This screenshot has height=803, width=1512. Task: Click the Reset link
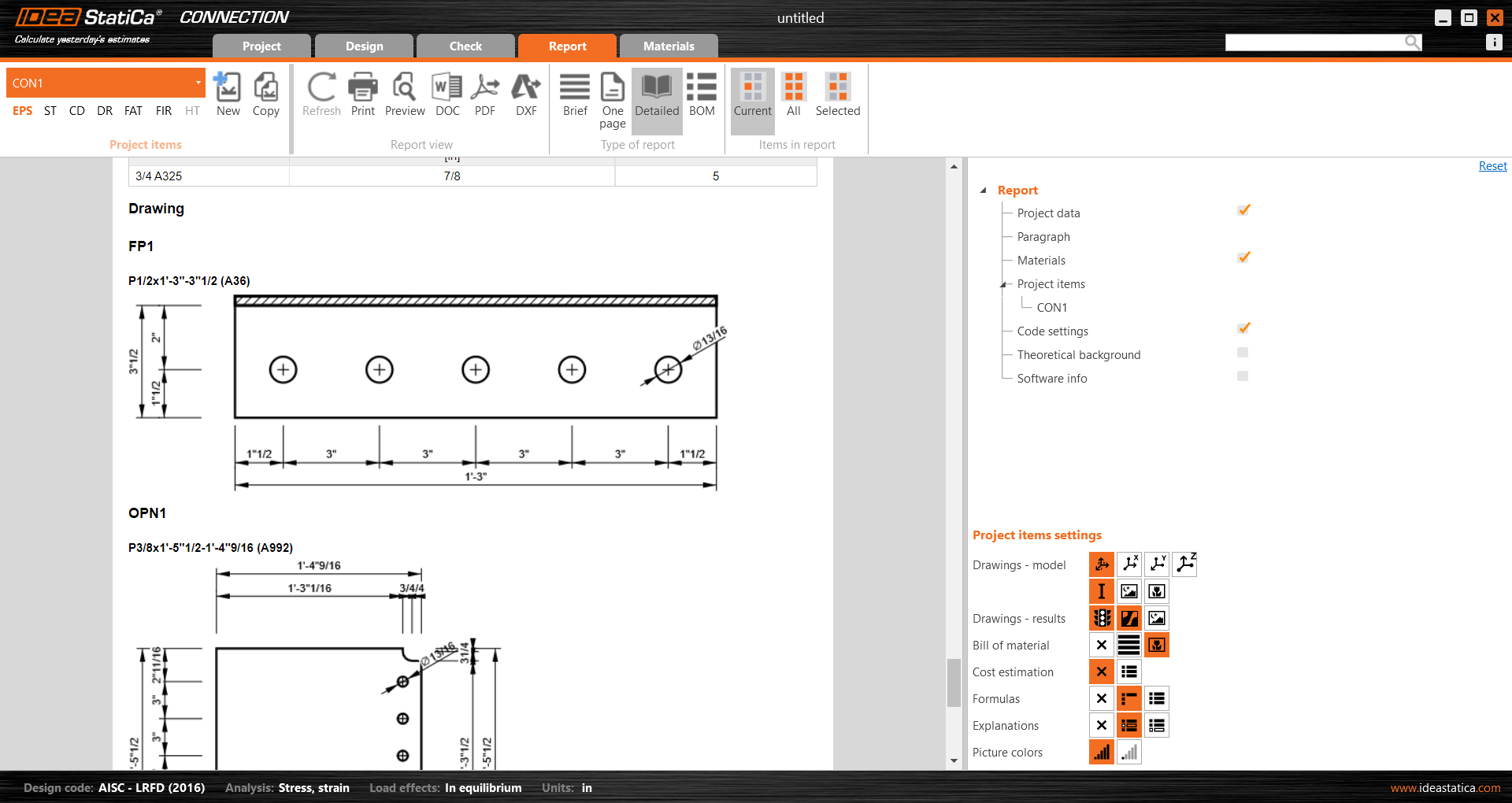coord(1492,166)
